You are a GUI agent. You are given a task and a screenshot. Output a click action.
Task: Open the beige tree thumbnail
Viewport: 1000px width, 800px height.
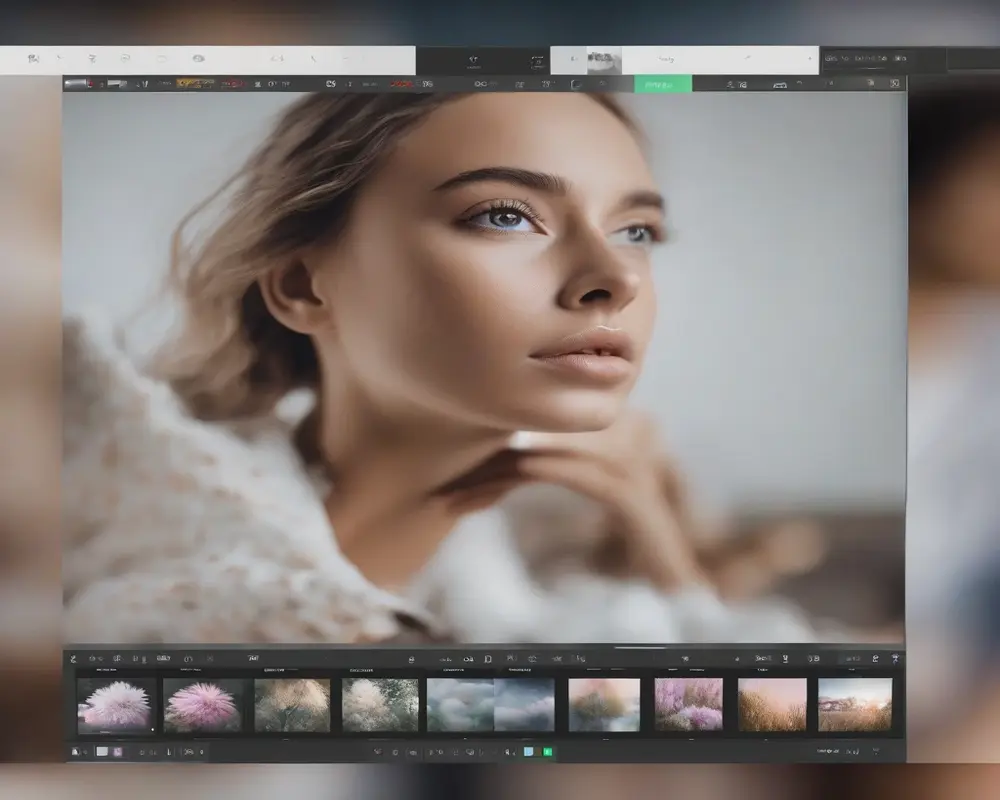click(292, 705)
